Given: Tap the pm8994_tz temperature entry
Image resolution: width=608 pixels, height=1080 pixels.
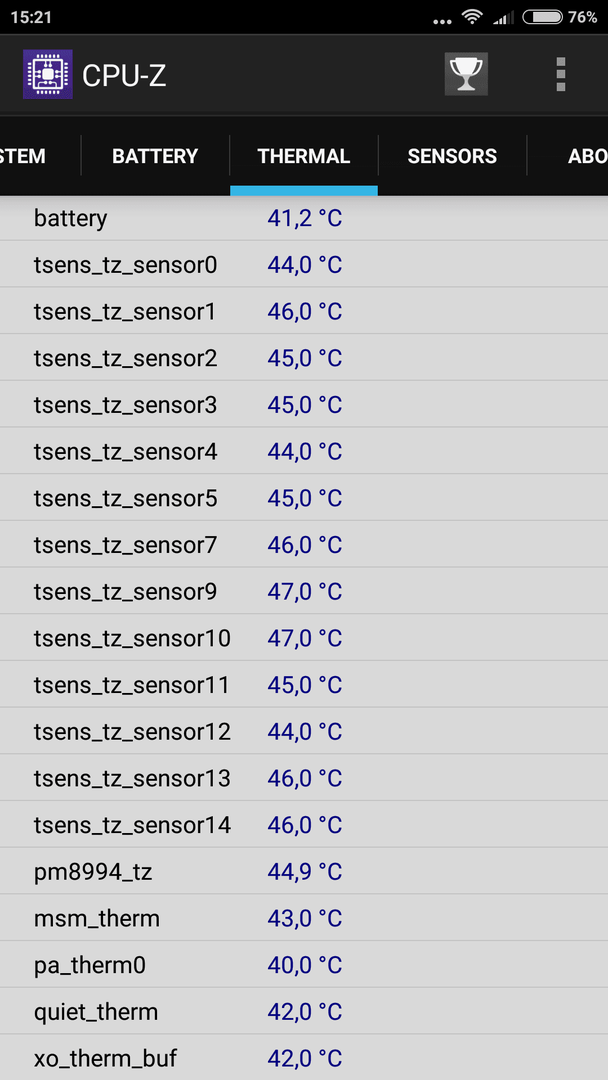Looking at the screenshot, I should click(x=304, y=872).
